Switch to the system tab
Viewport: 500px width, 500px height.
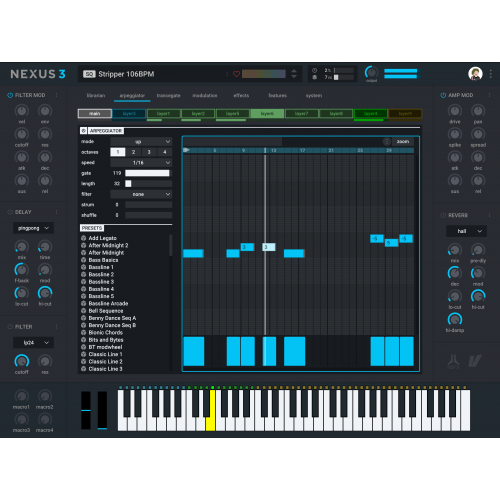pos(314,96)
